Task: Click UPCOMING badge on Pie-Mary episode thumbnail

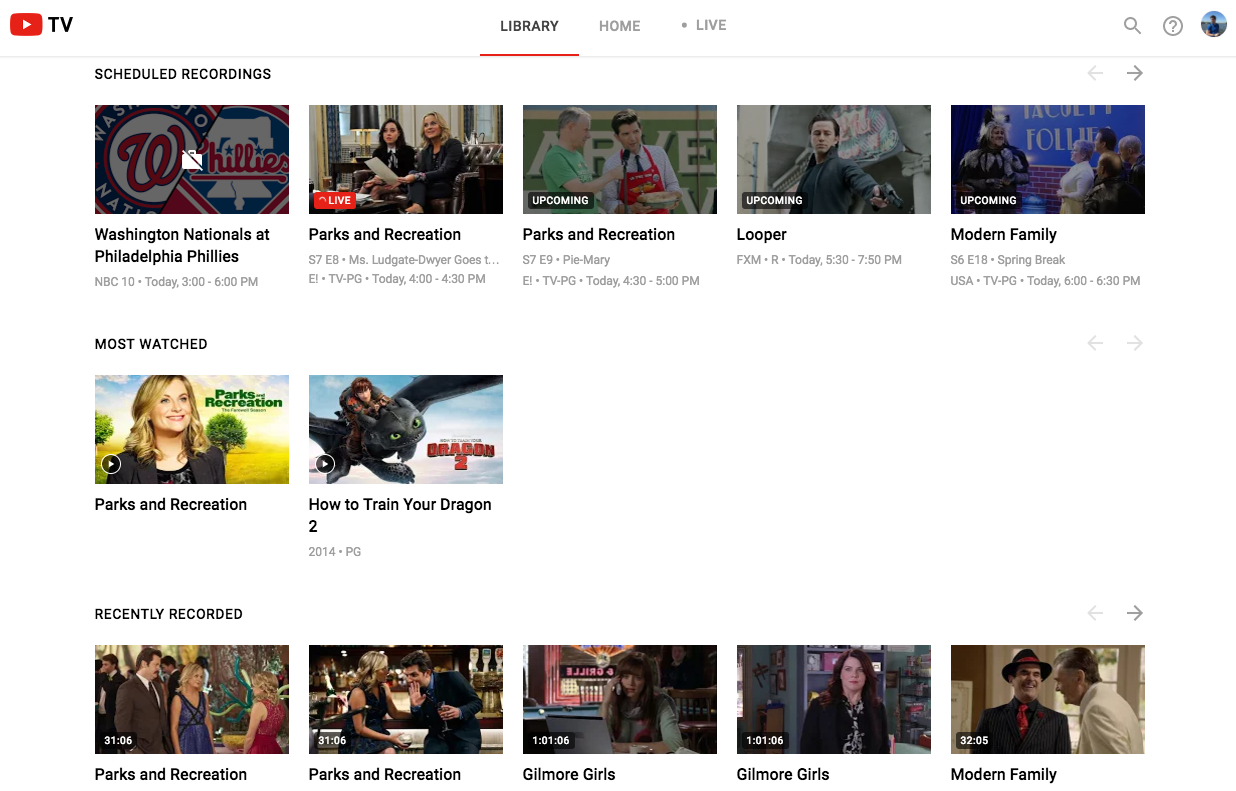Action: click(560, 200)
